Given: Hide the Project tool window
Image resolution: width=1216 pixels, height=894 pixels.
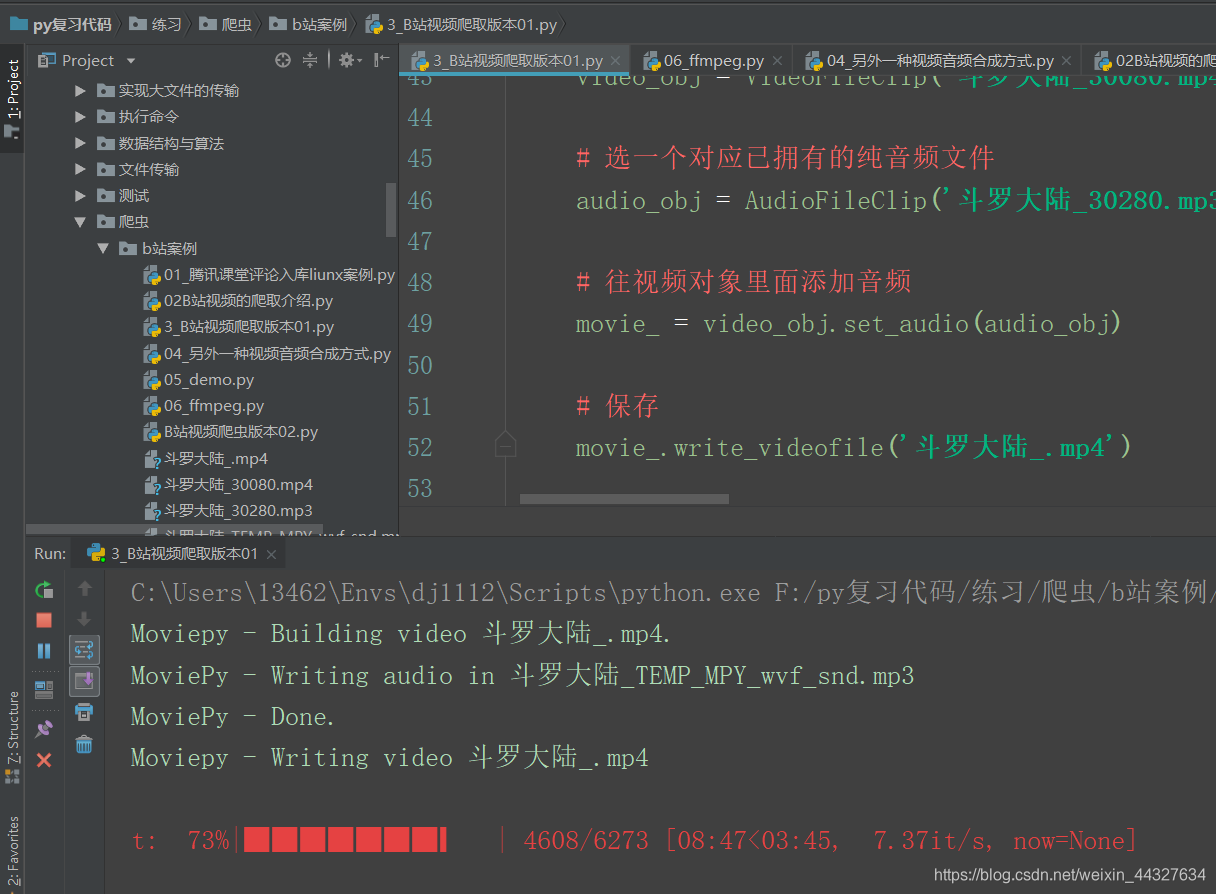Looking at the screenshot, I should point(381,60).
